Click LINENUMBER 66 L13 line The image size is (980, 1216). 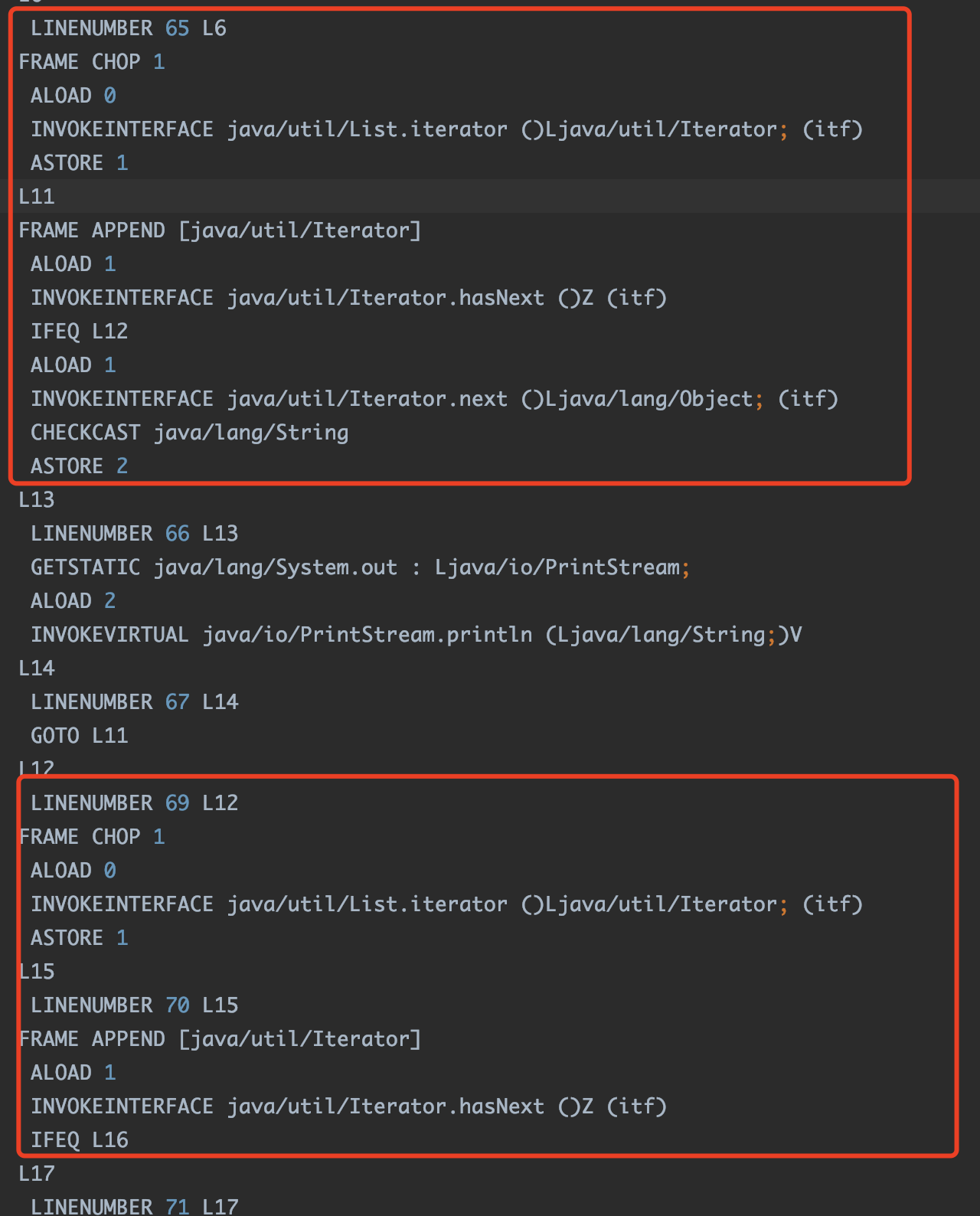click(135, 534)
